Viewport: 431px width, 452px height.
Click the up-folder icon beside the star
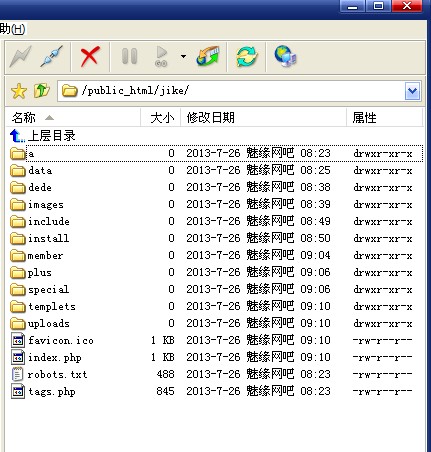click(x=42, y=91)
